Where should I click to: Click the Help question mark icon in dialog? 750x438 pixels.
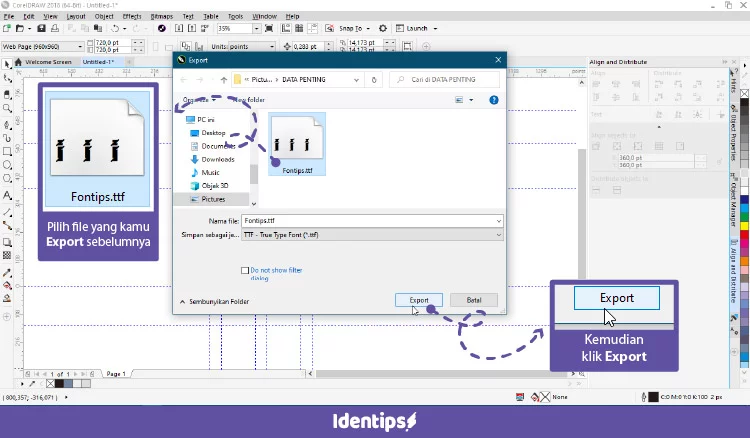click(493, 100)
